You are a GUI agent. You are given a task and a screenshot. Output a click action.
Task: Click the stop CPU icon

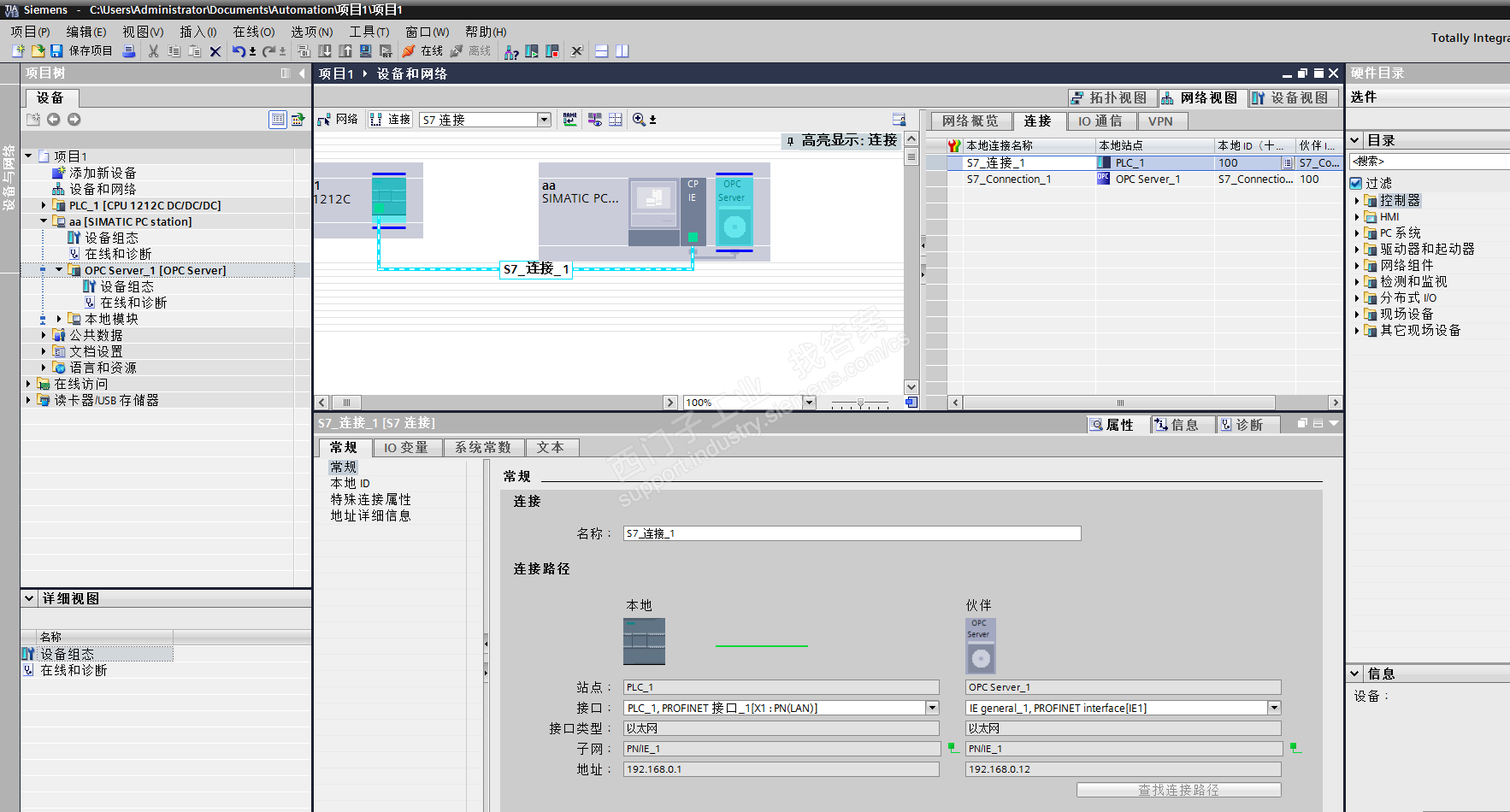pos(552,51)
